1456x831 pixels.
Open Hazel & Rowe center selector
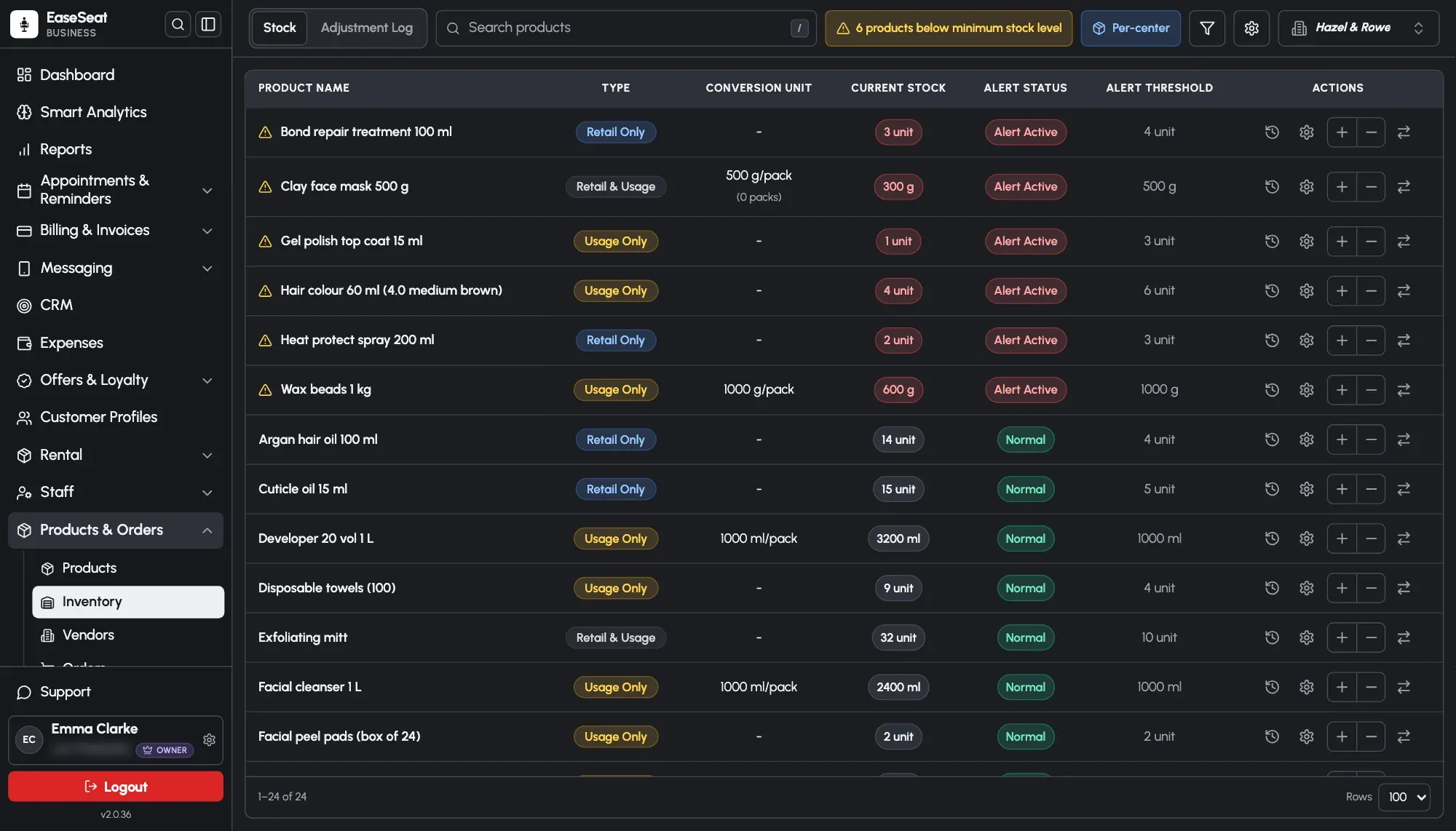coord(1358,28)
